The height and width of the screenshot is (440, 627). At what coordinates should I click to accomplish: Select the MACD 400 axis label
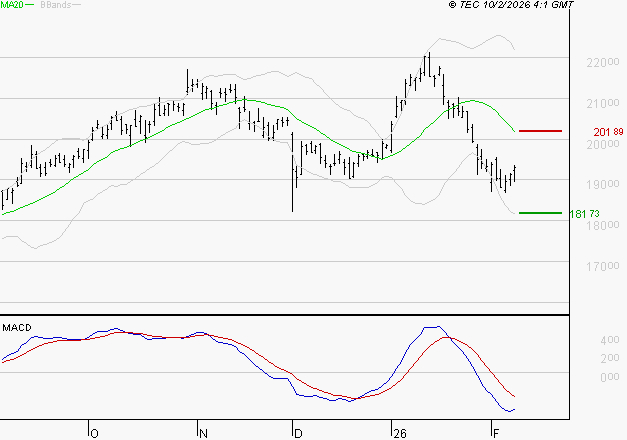pos(610,340)
